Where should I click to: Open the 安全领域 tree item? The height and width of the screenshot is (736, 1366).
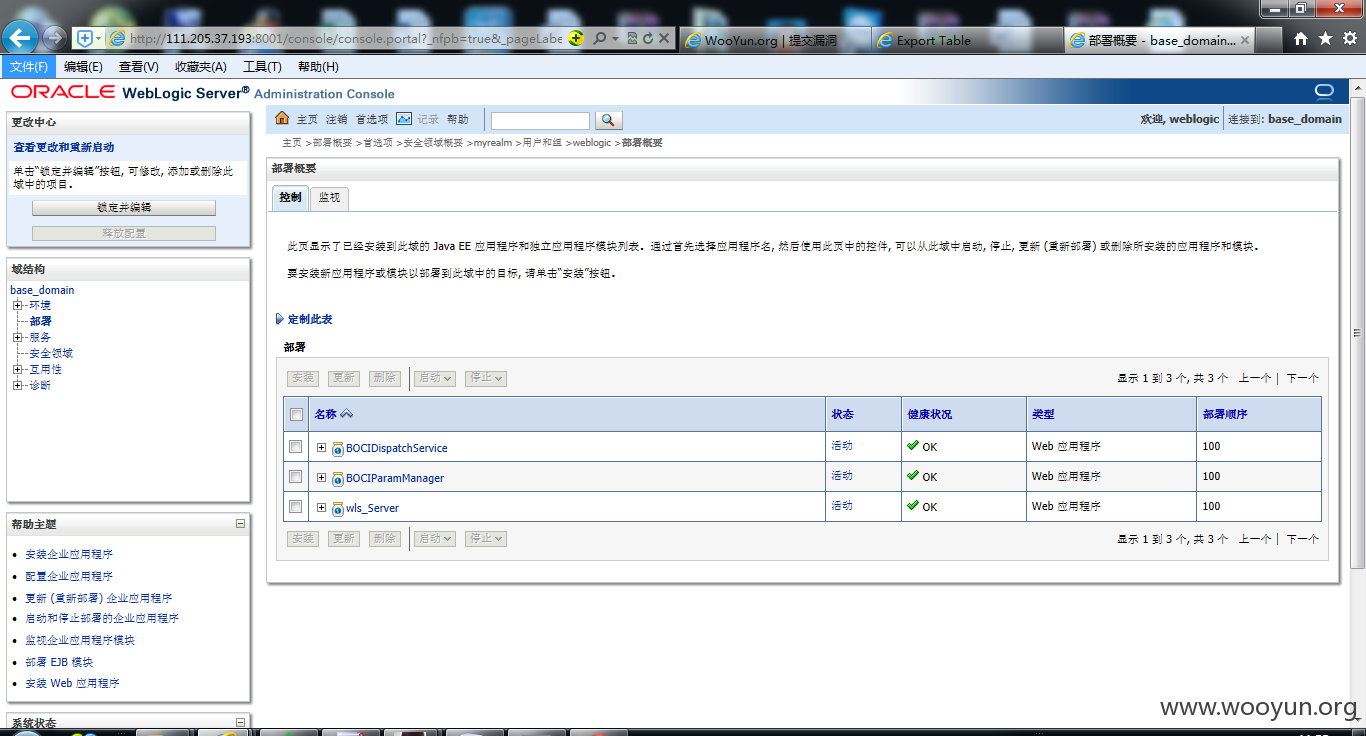pyautogui.click(x=51, y=353)
